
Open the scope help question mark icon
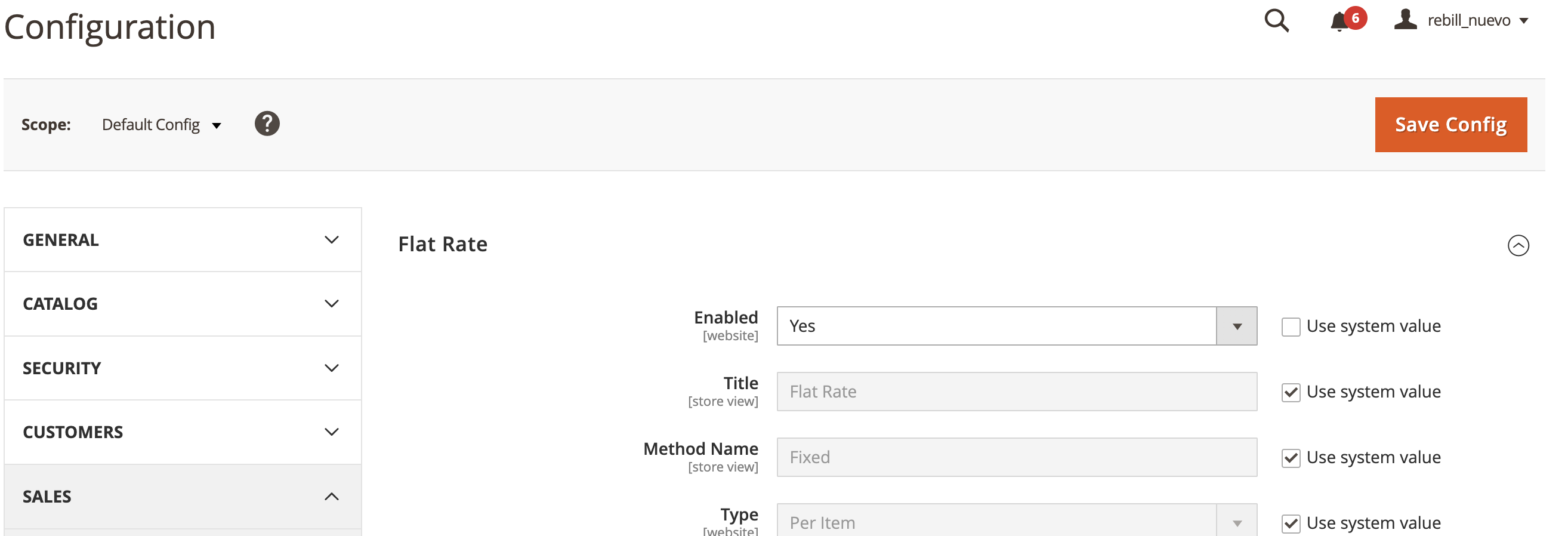click(267, 124)
